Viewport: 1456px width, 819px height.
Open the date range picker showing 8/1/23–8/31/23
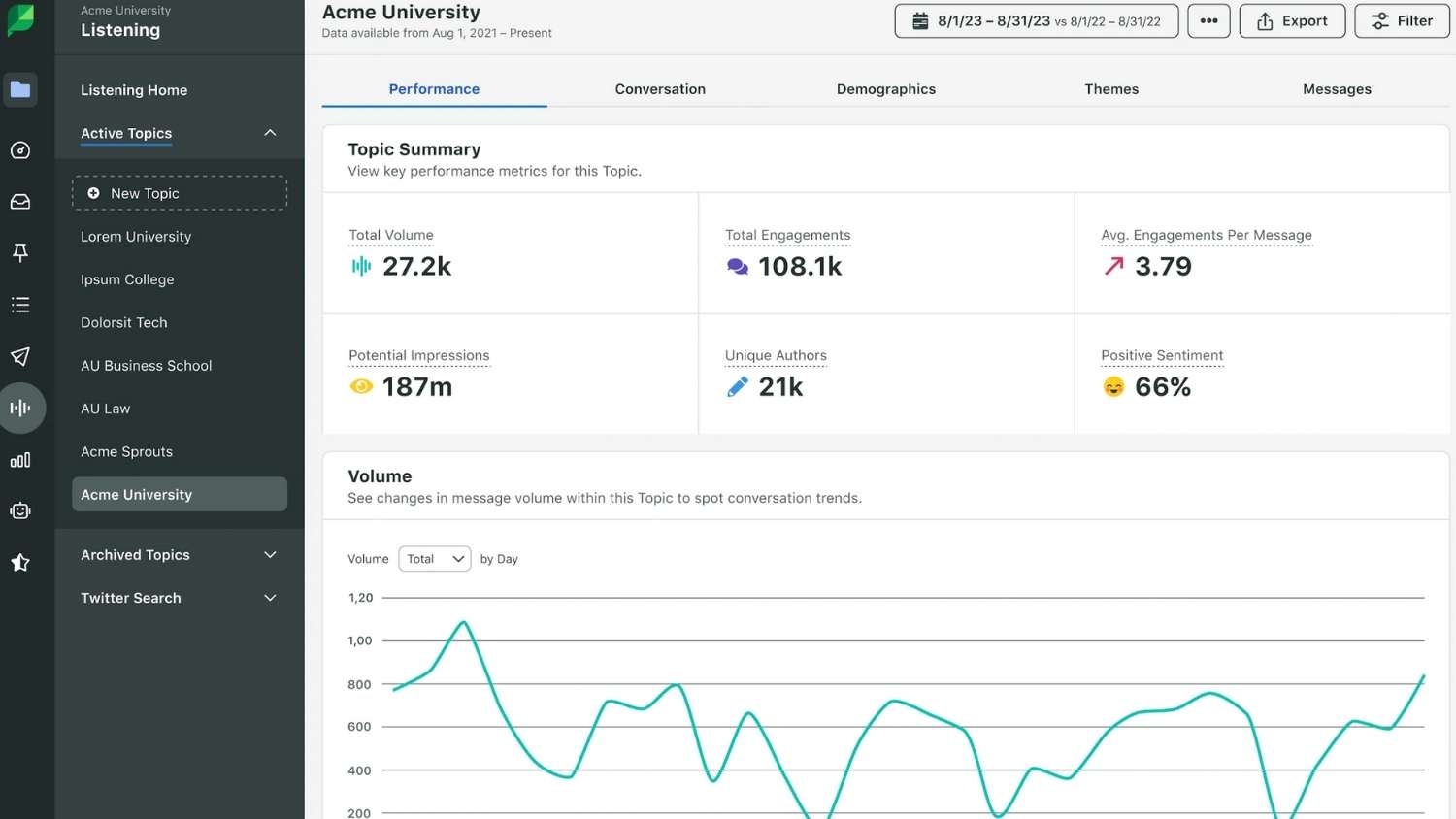1035,20
